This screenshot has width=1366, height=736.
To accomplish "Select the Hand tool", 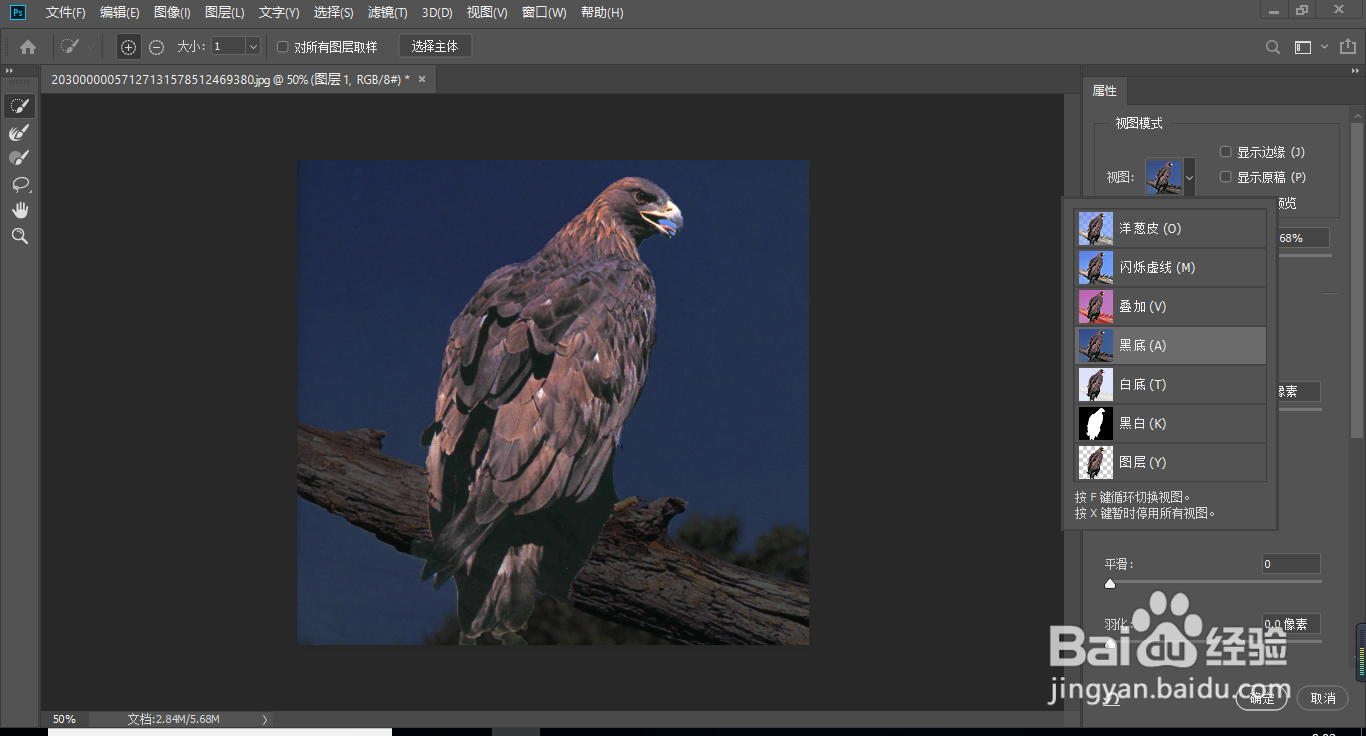I will pyautogui.click(x=19, y=210).
